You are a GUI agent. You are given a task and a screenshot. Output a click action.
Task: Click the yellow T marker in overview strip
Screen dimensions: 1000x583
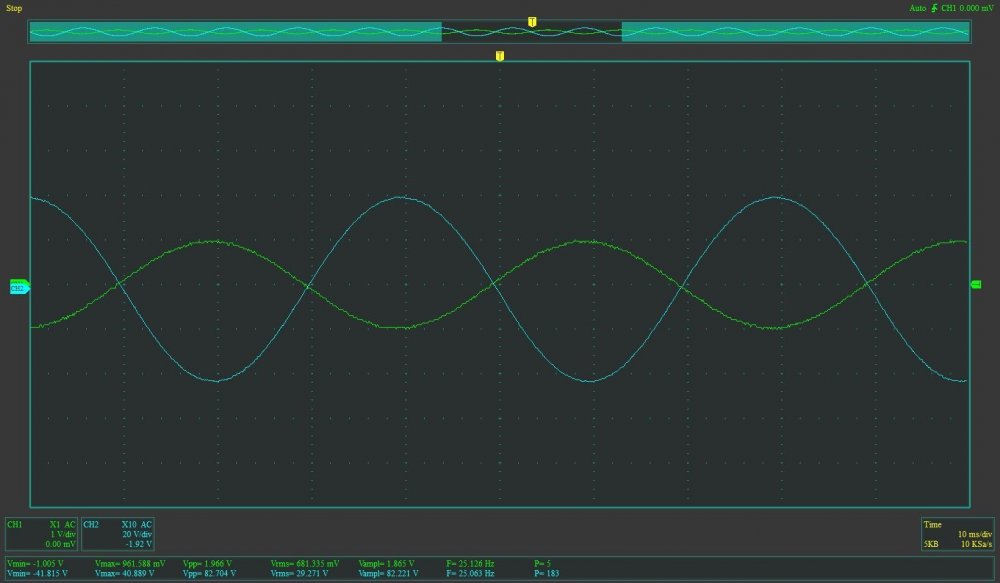532,21
